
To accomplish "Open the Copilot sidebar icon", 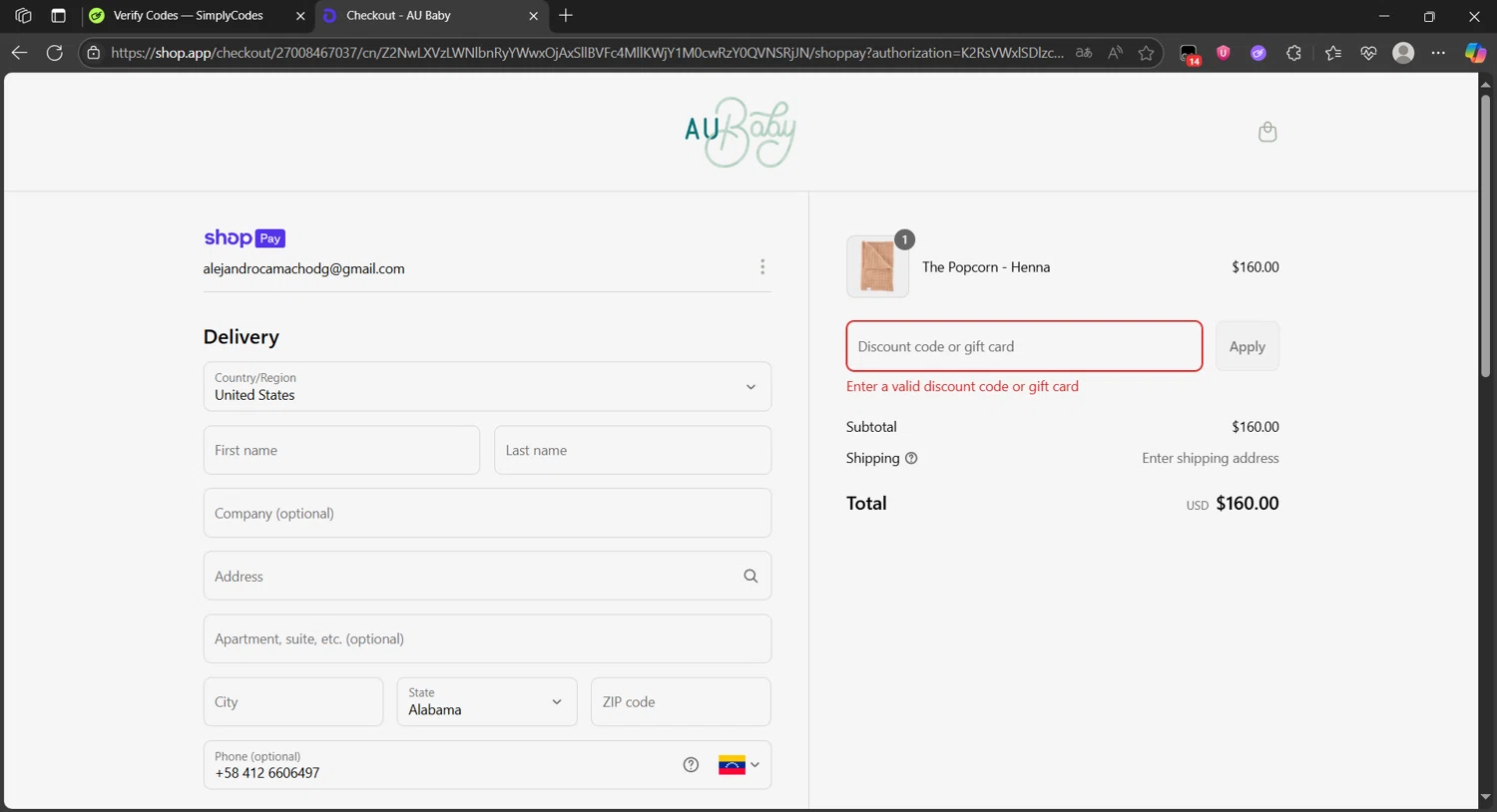I will [1475, 53].
